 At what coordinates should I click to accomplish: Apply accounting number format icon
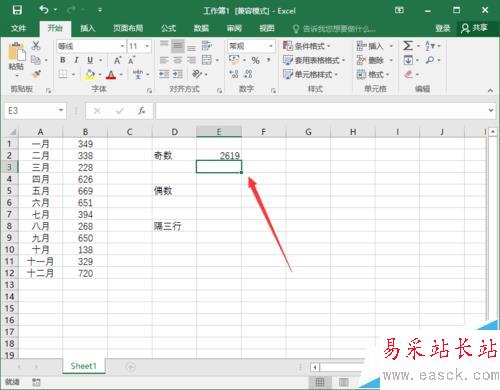[234, 60]
